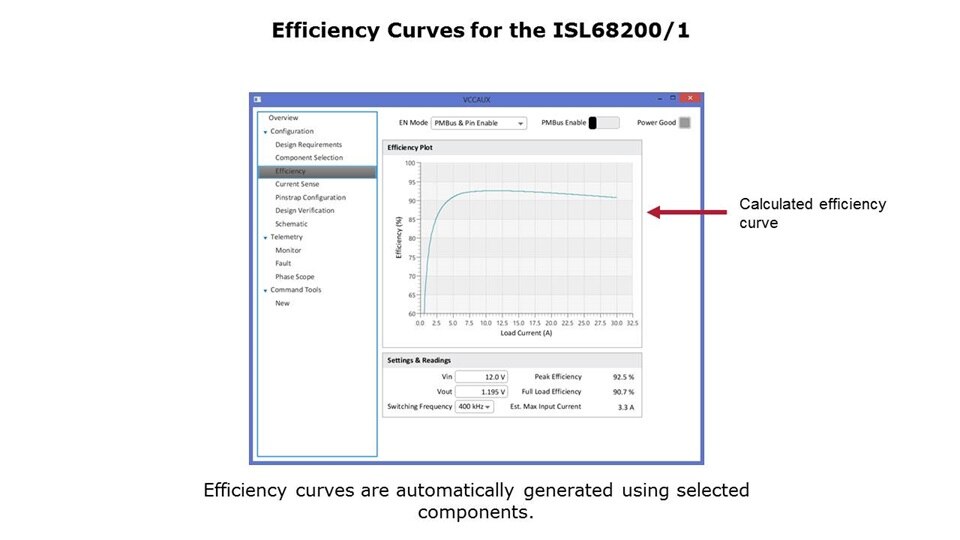Close the VCCAUX window
The height and width of the screenshot is (540, 960).
(690, 98)
